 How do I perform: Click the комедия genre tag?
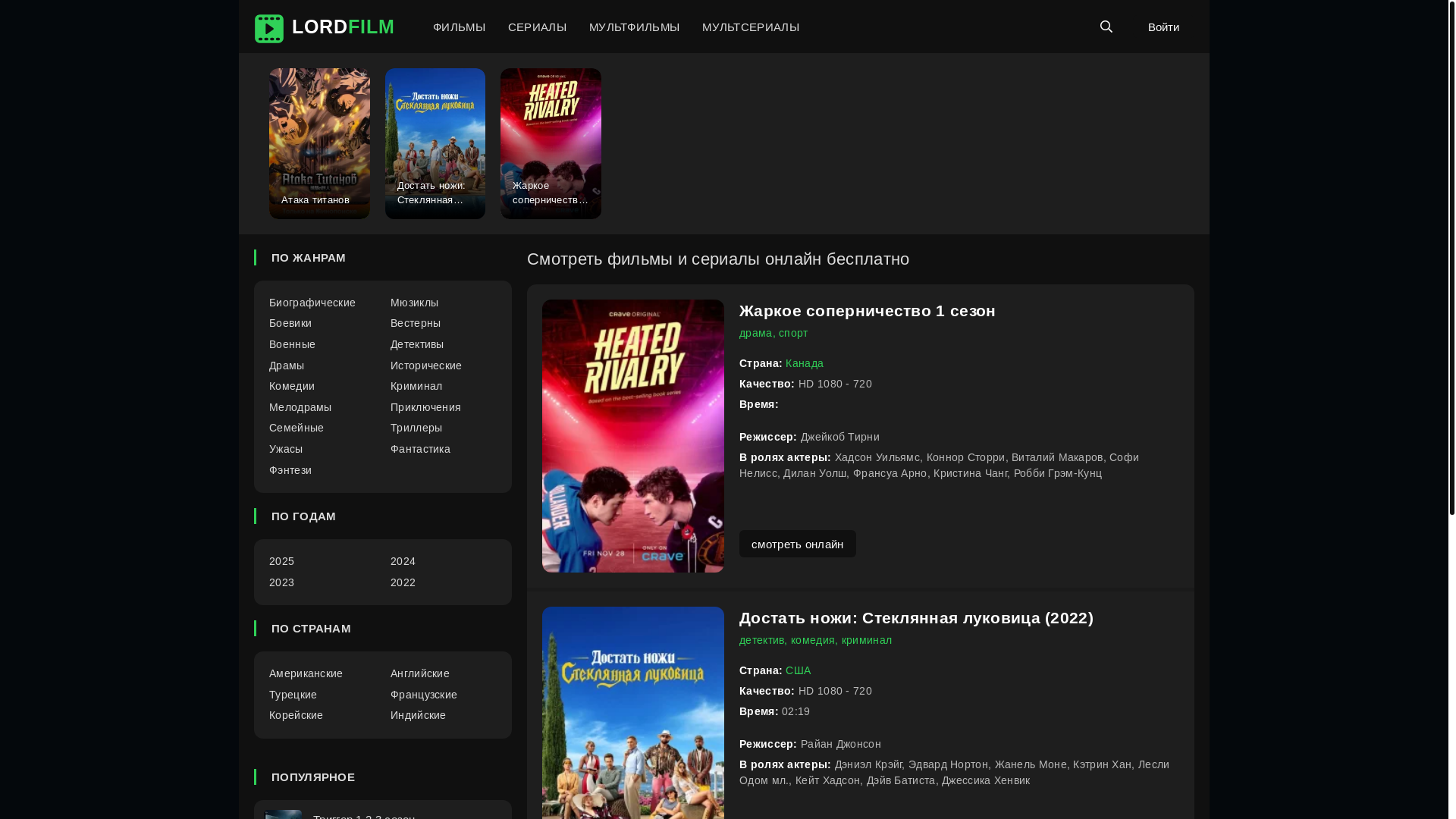pos(812,640)
